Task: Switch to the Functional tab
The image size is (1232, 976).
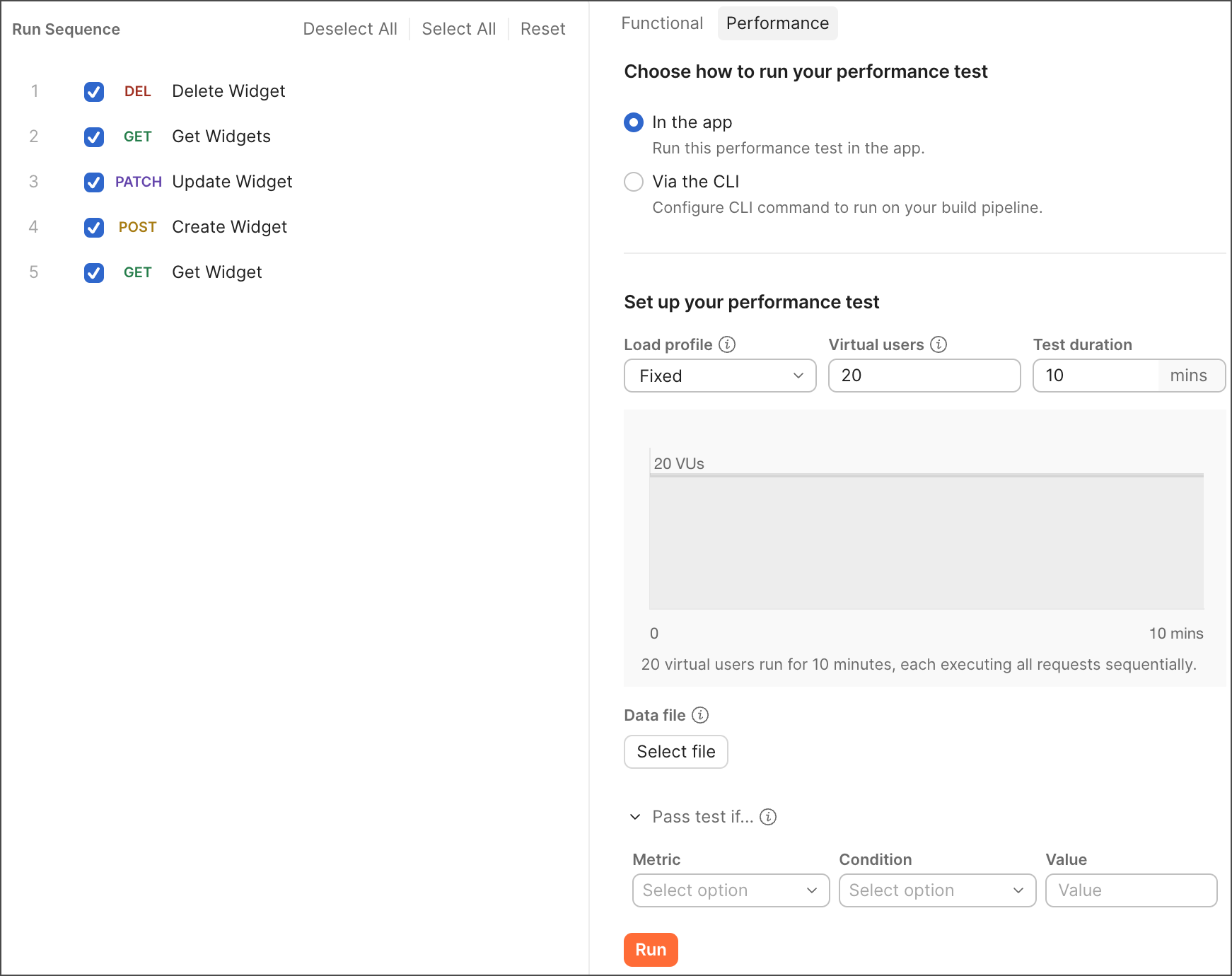Action: (x=662, y=23)
